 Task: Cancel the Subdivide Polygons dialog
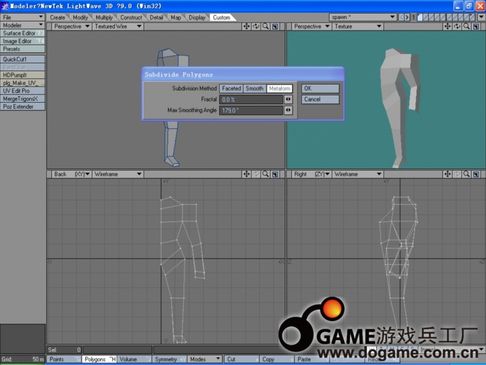pyautogui.click(x=320, y=99)
